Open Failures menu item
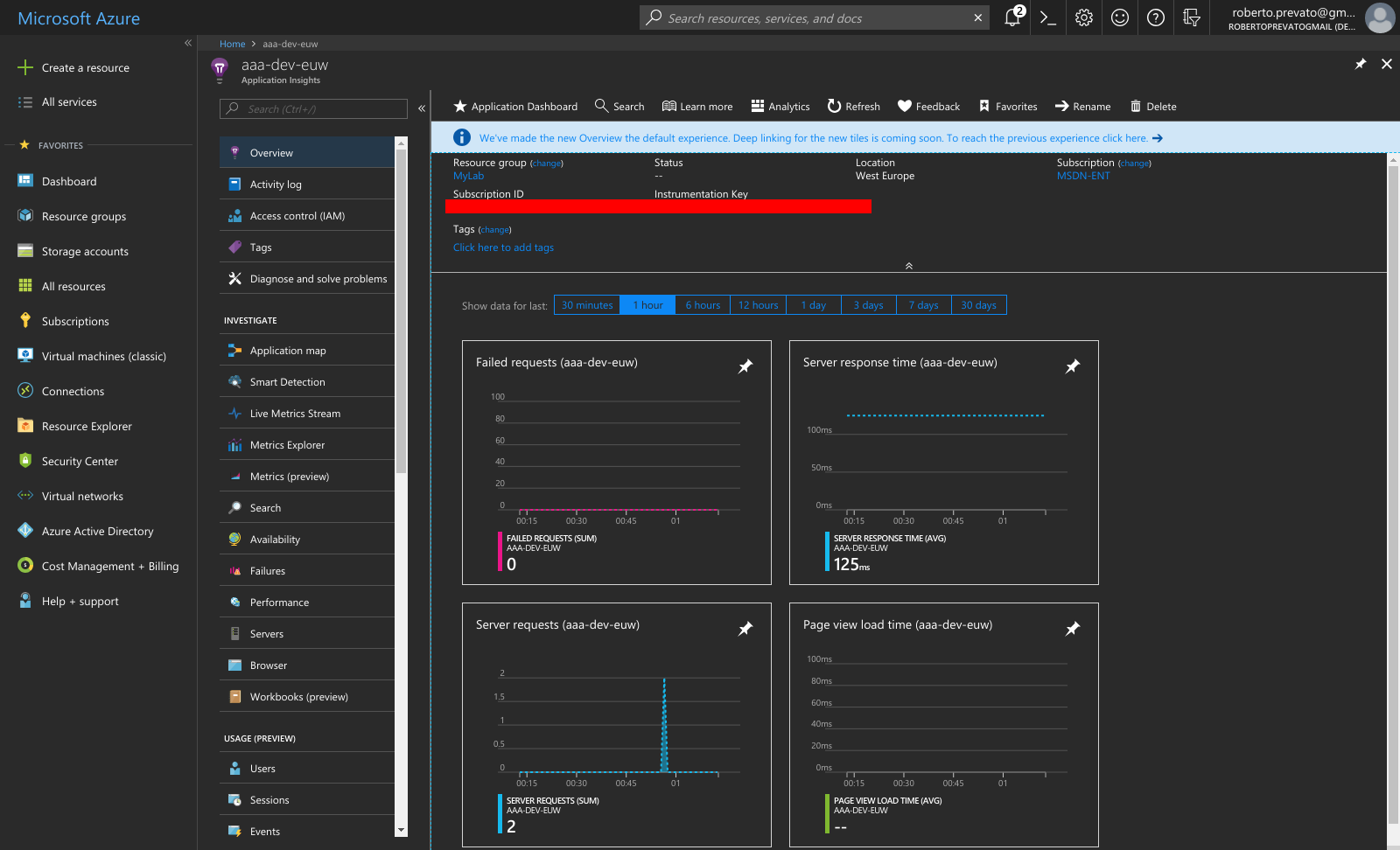The height and width of the screenshot is (850, 1400). (307, 571)
